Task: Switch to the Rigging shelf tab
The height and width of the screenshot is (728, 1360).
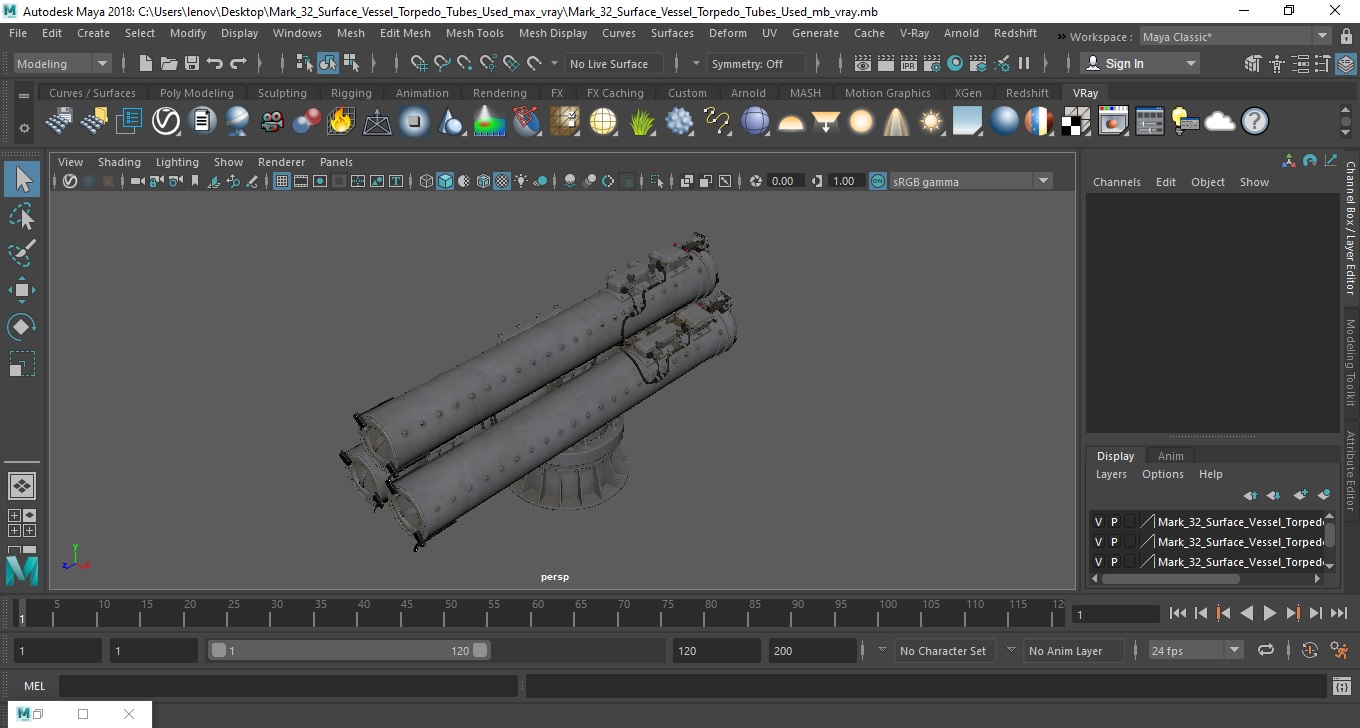Action: [351, 93]
